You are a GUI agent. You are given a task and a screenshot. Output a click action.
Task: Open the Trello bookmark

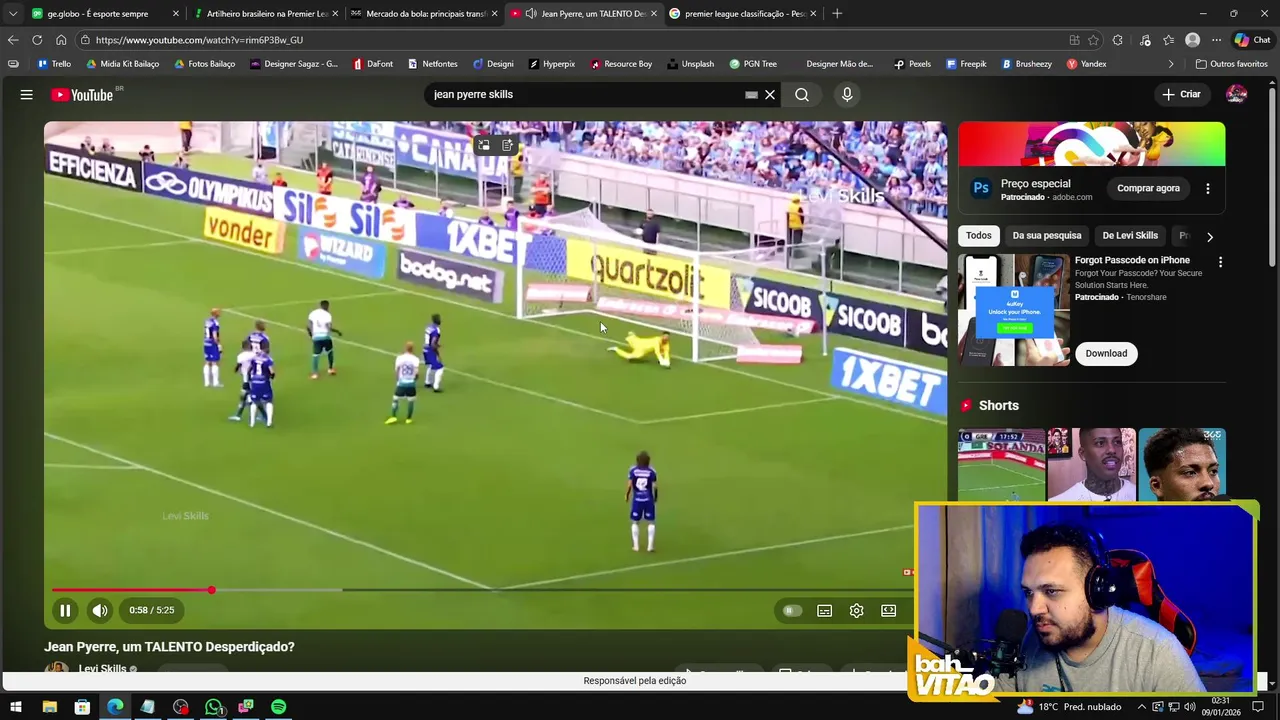(x=53, y=64)
